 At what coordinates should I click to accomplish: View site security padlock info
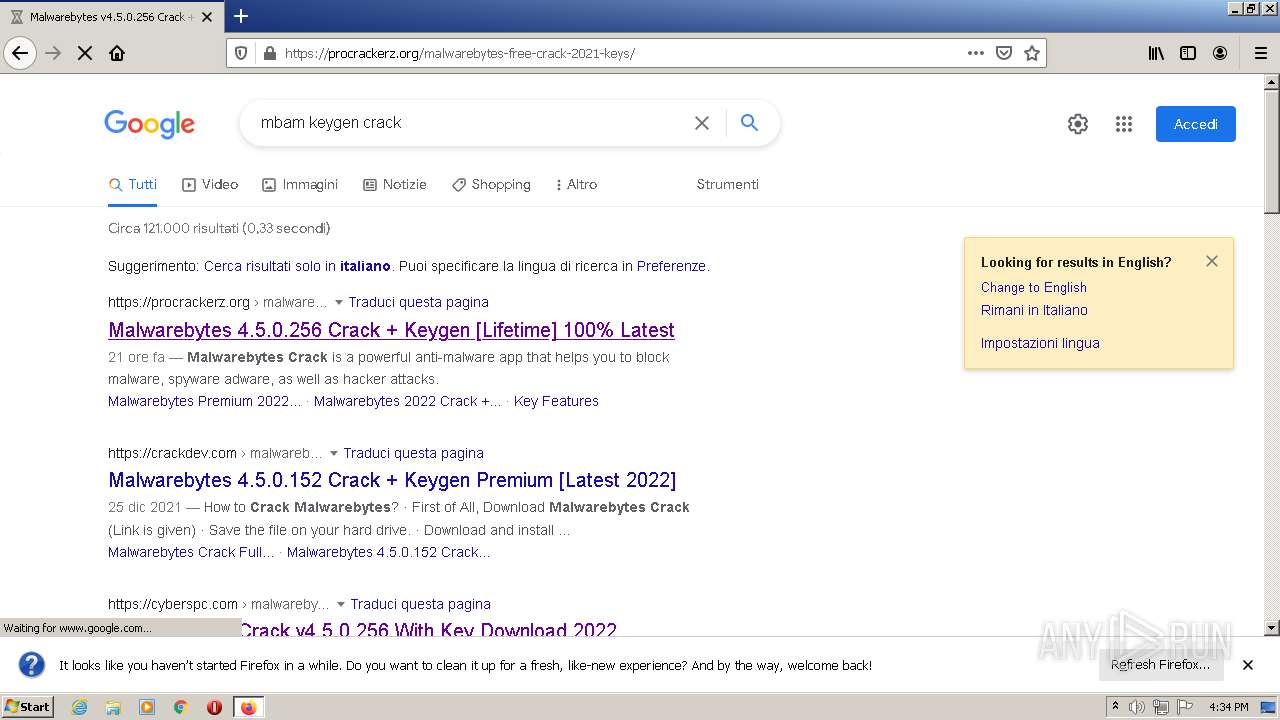point(269,53)
